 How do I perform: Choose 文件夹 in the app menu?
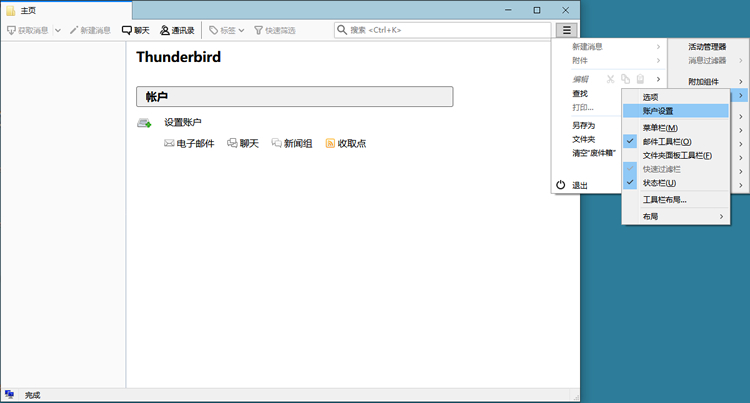[x=583, y=139]
